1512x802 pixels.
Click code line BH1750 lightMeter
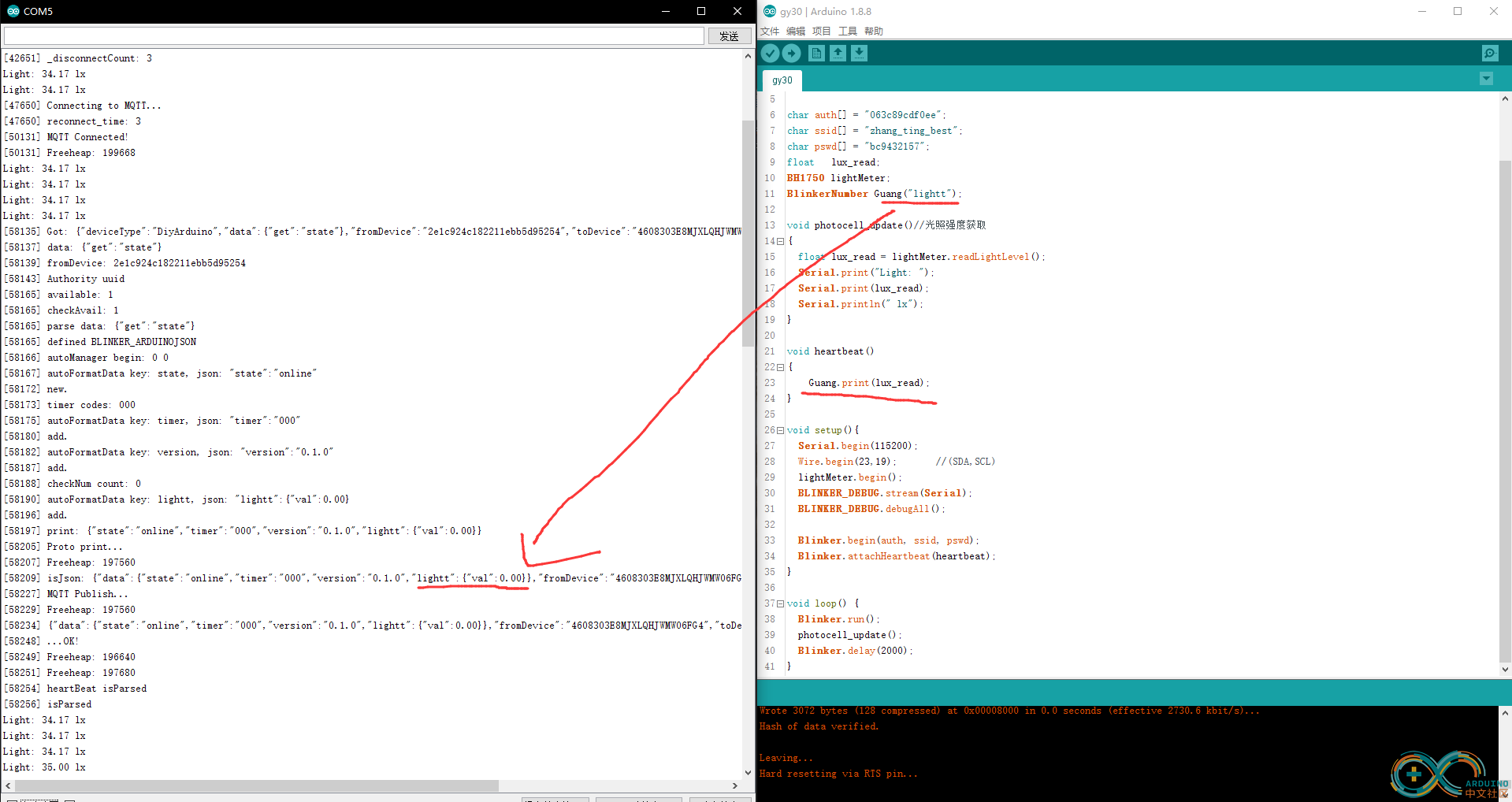(x=838, y=178)
